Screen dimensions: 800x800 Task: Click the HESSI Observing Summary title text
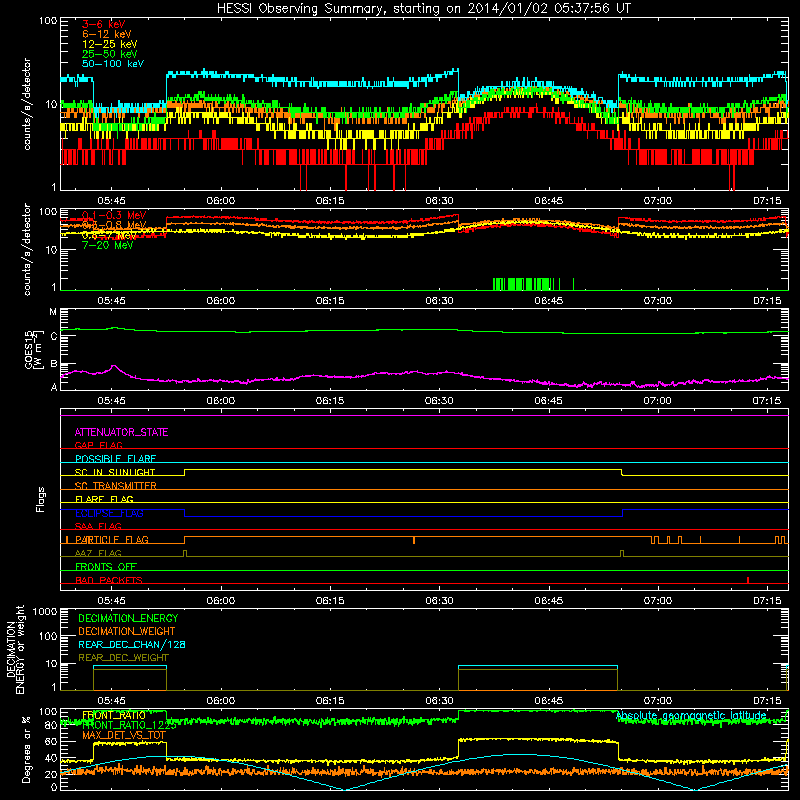pyautogui.click(x=423, y=8)
